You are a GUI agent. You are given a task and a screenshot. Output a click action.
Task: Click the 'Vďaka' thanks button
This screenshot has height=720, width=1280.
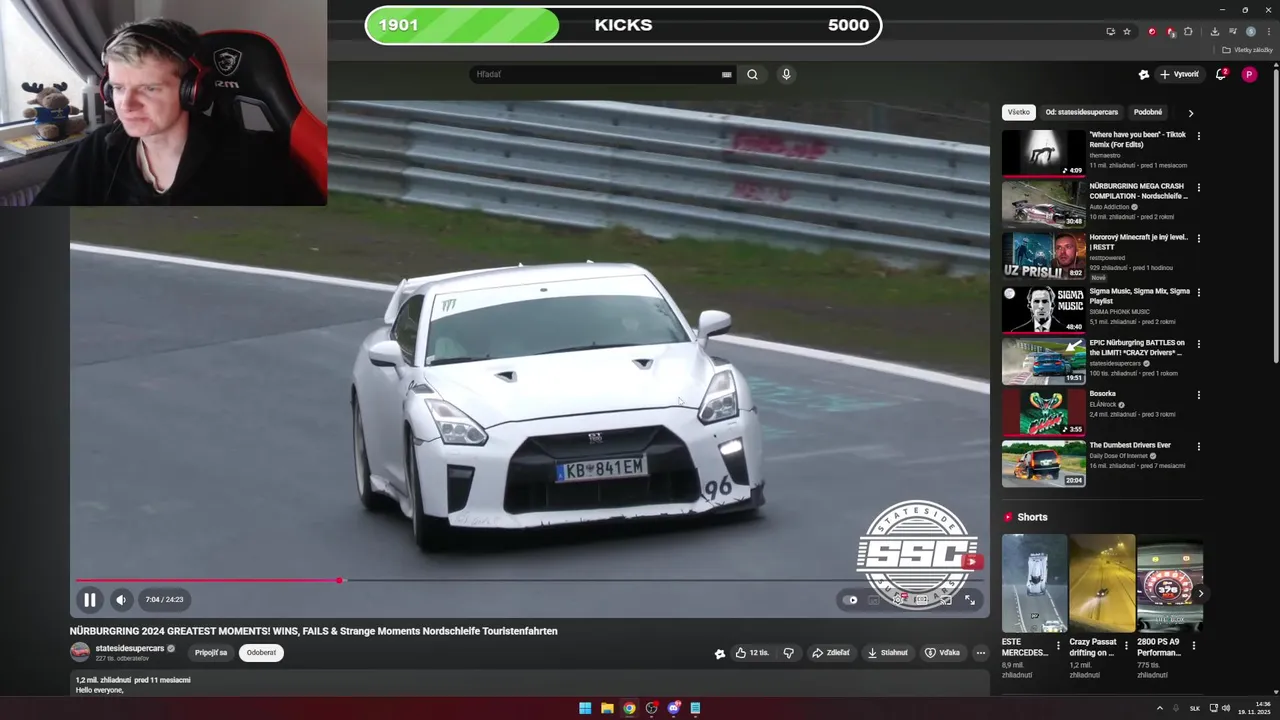(x=943, y=653)
